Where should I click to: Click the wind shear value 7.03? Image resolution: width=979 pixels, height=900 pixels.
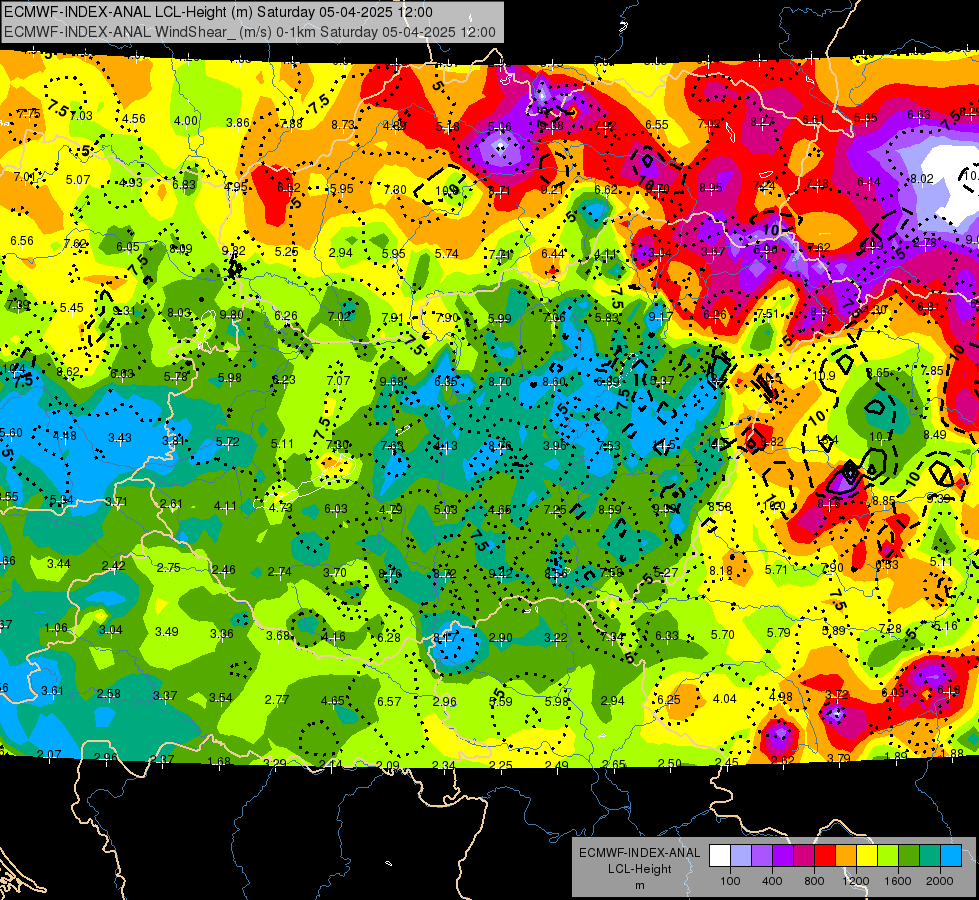81,116
